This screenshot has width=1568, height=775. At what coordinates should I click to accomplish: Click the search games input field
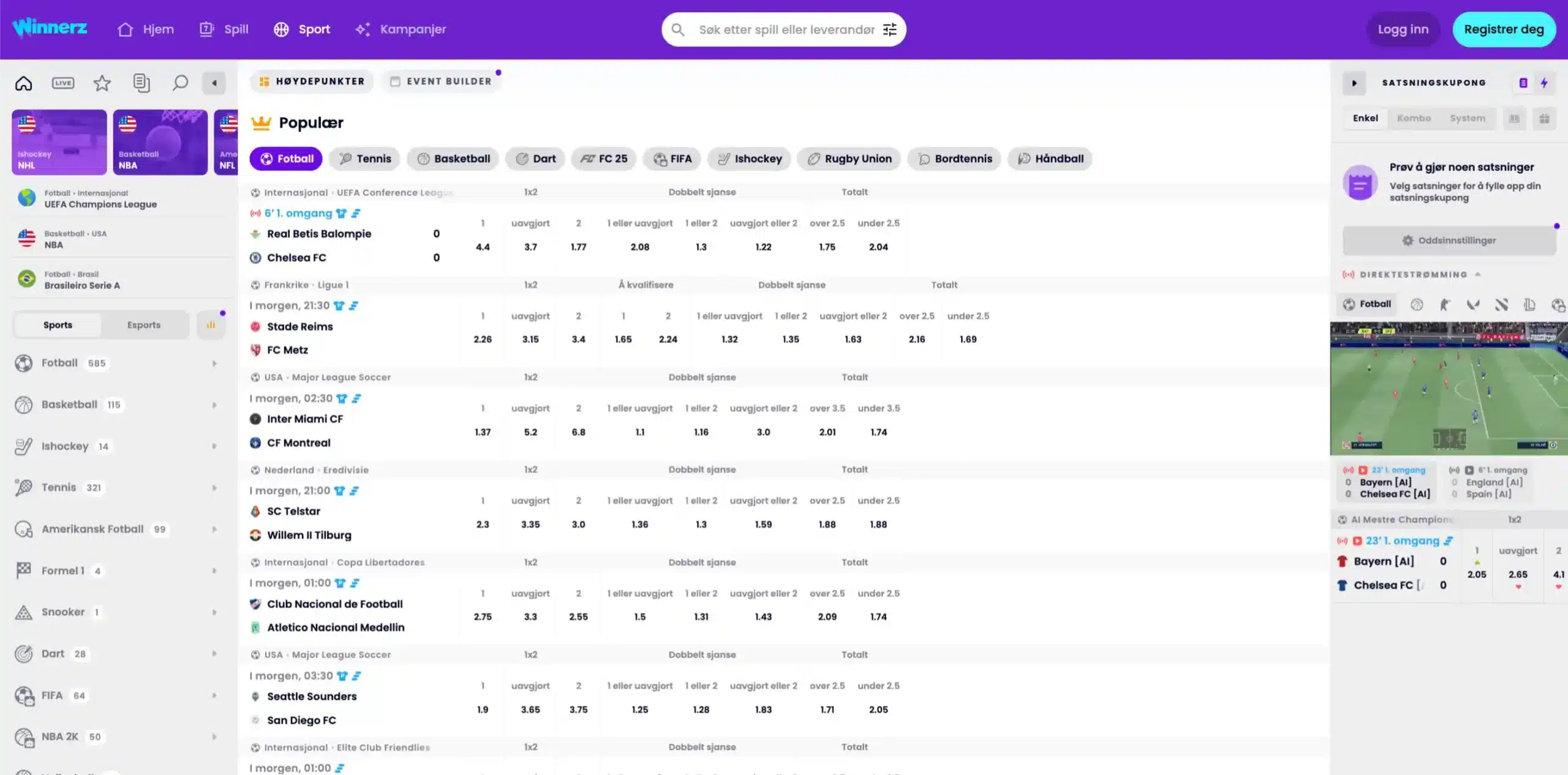tap(786, 29)
